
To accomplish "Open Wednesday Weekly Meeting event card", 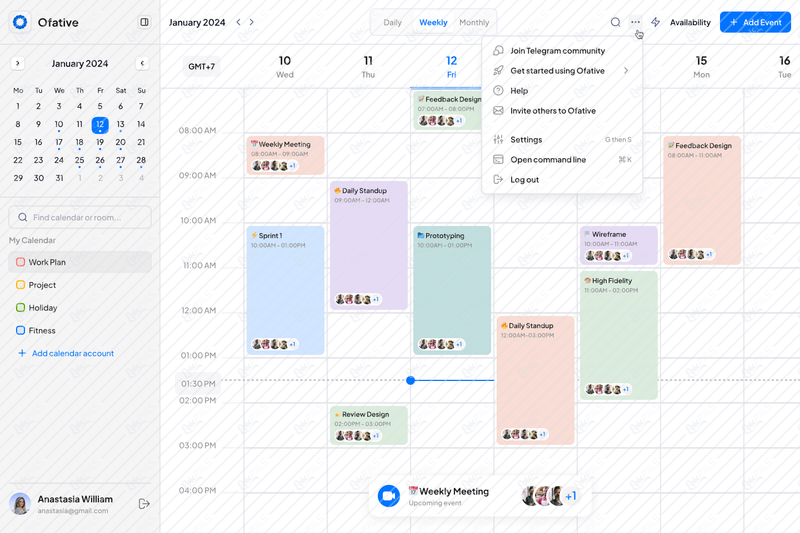I will pyautogui.click(x=286, y=155).
